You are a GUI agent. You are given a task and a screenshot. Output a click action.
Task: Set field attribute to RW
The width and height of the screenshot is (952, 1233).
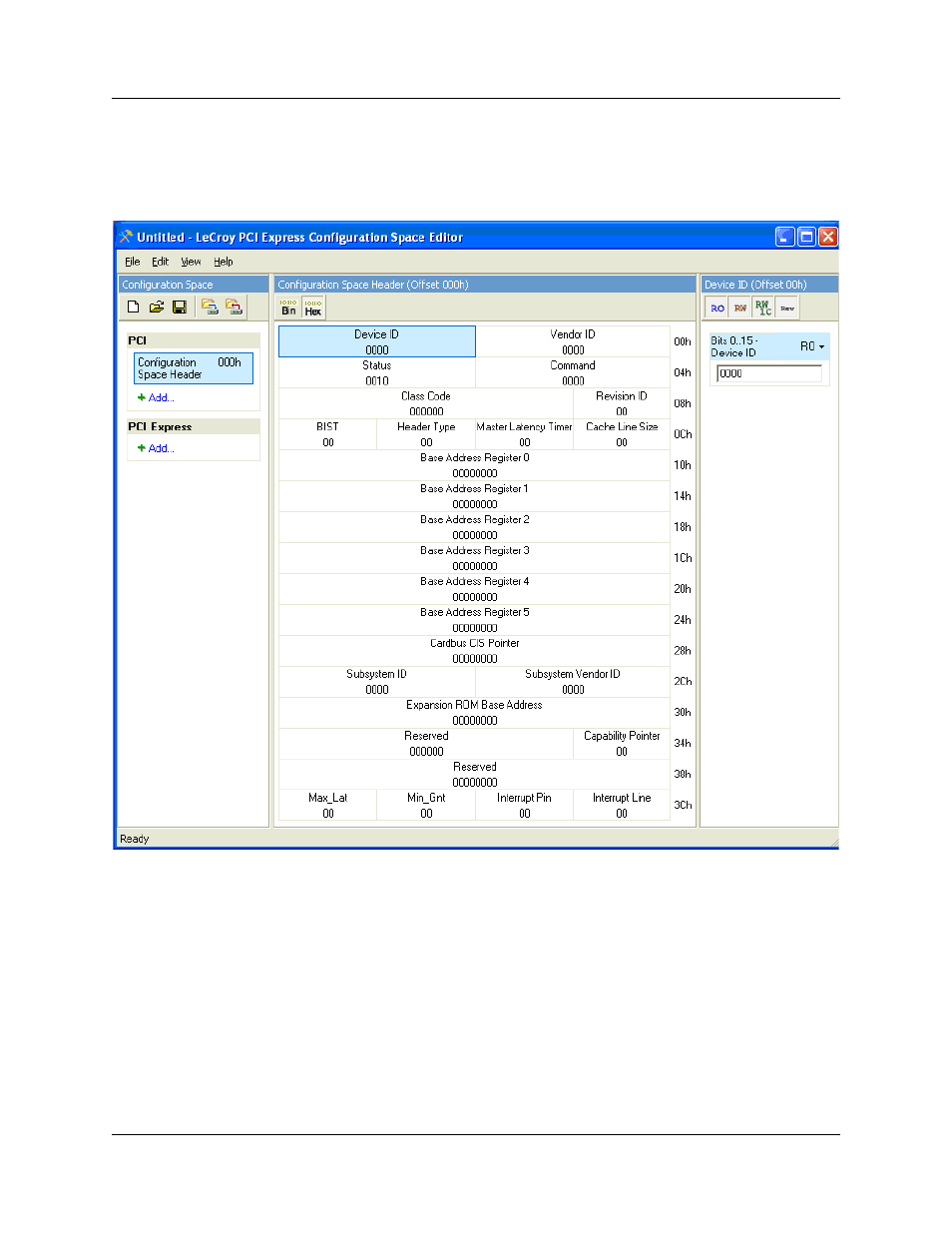[740, 308]
